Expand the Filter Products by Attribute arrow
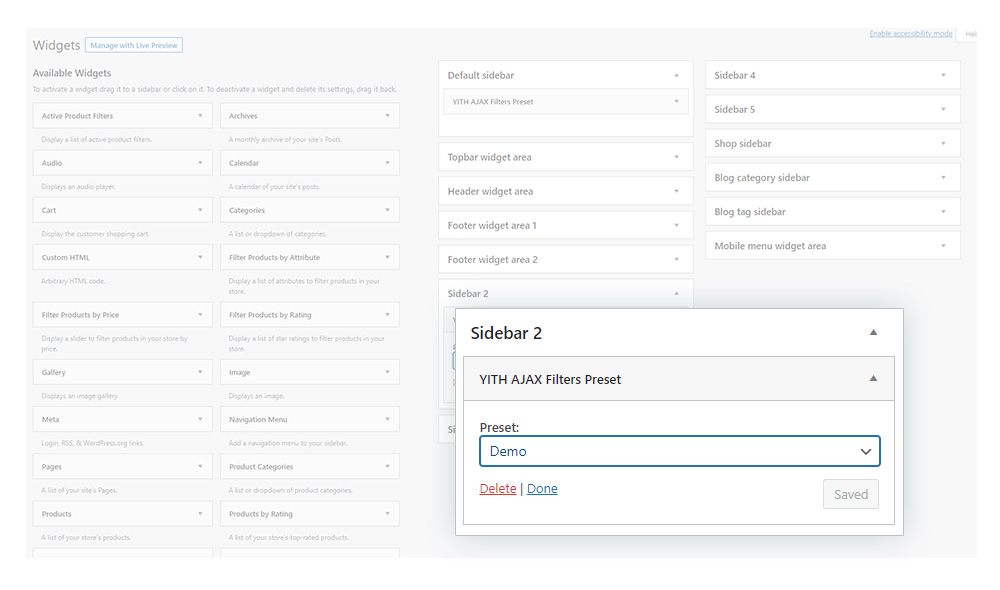The height and width of the screenshot is (590, 1000). (387, 257)
